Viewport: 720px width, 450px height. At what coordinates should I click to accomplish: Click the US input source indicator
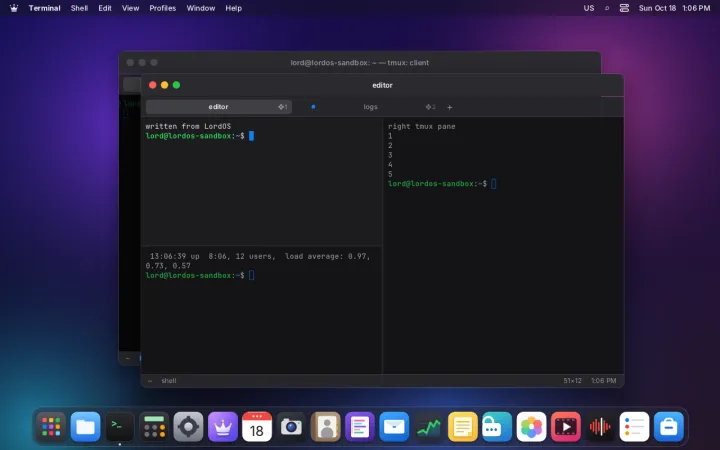tap(589, 8)
